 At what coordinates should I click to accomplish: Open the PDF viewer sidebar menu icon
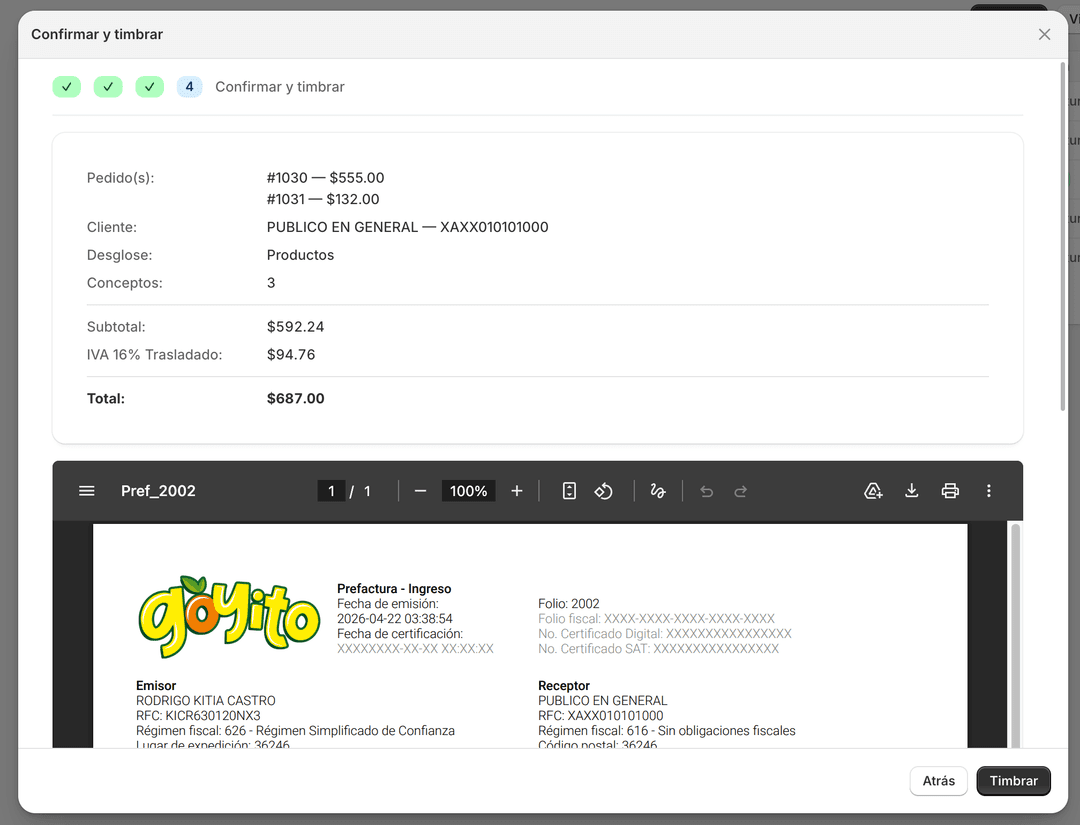point(87,491)
